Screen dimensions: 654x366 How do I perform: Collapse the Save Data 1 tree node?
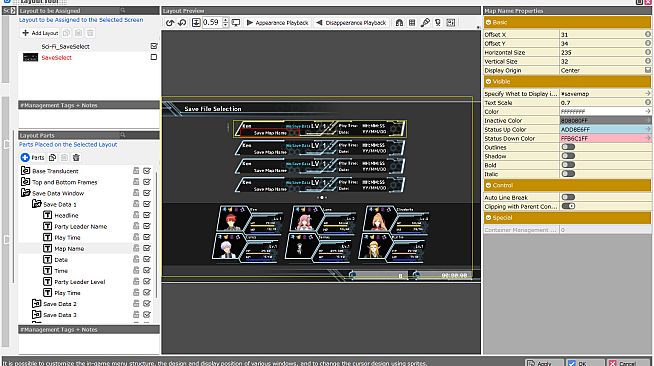pos(37,204)
